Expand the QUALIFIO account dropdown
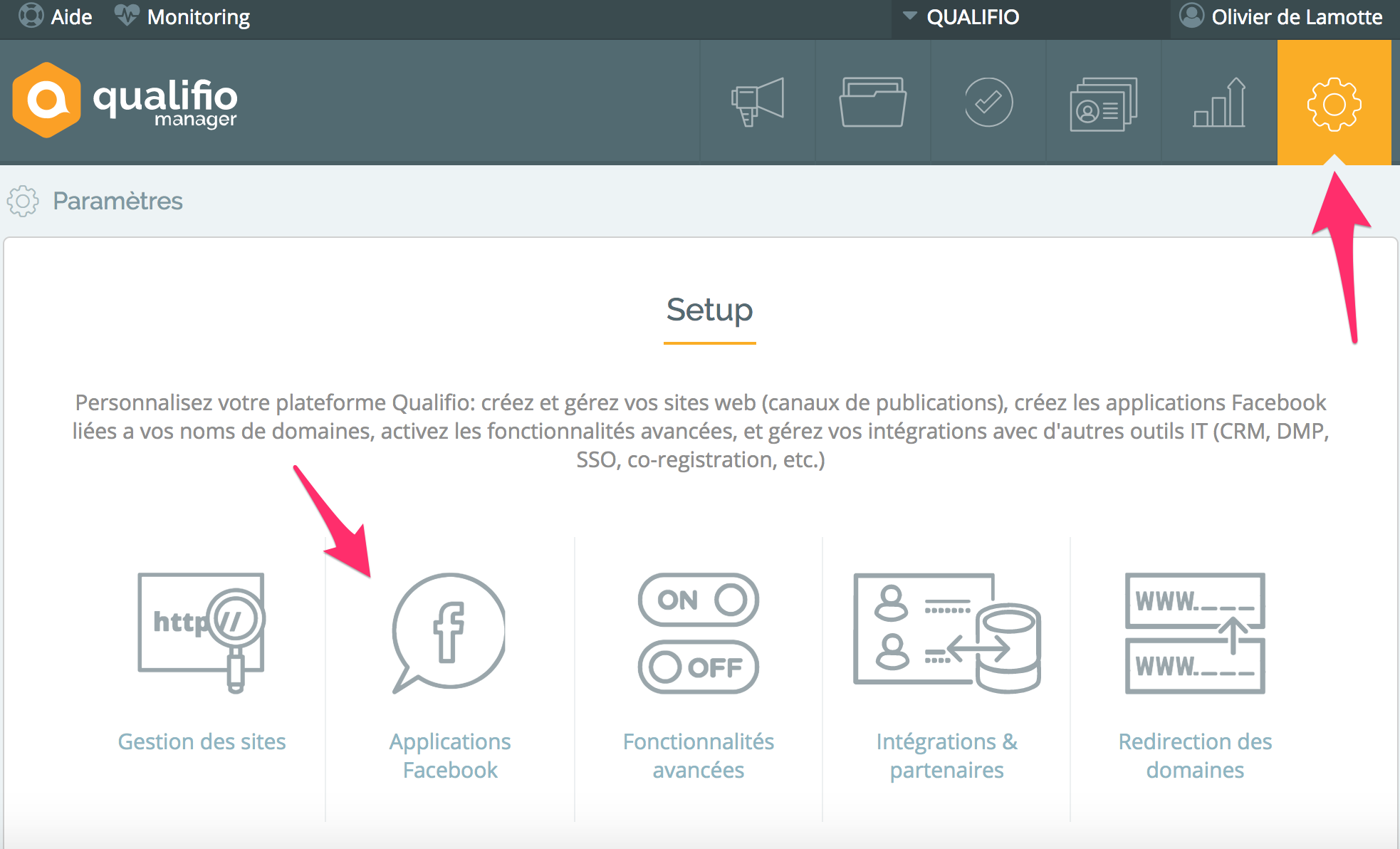Image resolution: width=1400 pixels, height=849 pixels. [961, 17]
